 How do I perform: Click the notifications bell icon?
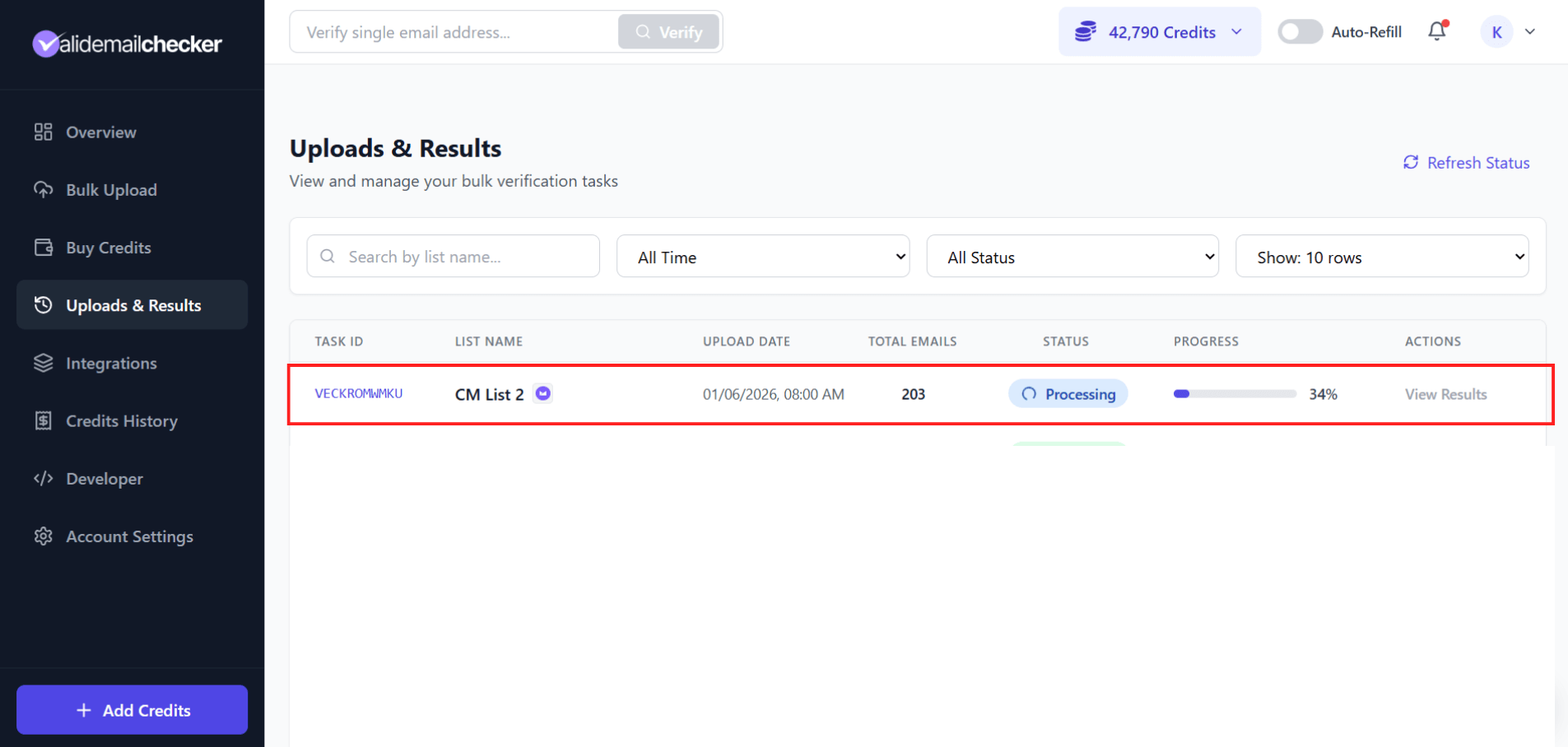1436,31
